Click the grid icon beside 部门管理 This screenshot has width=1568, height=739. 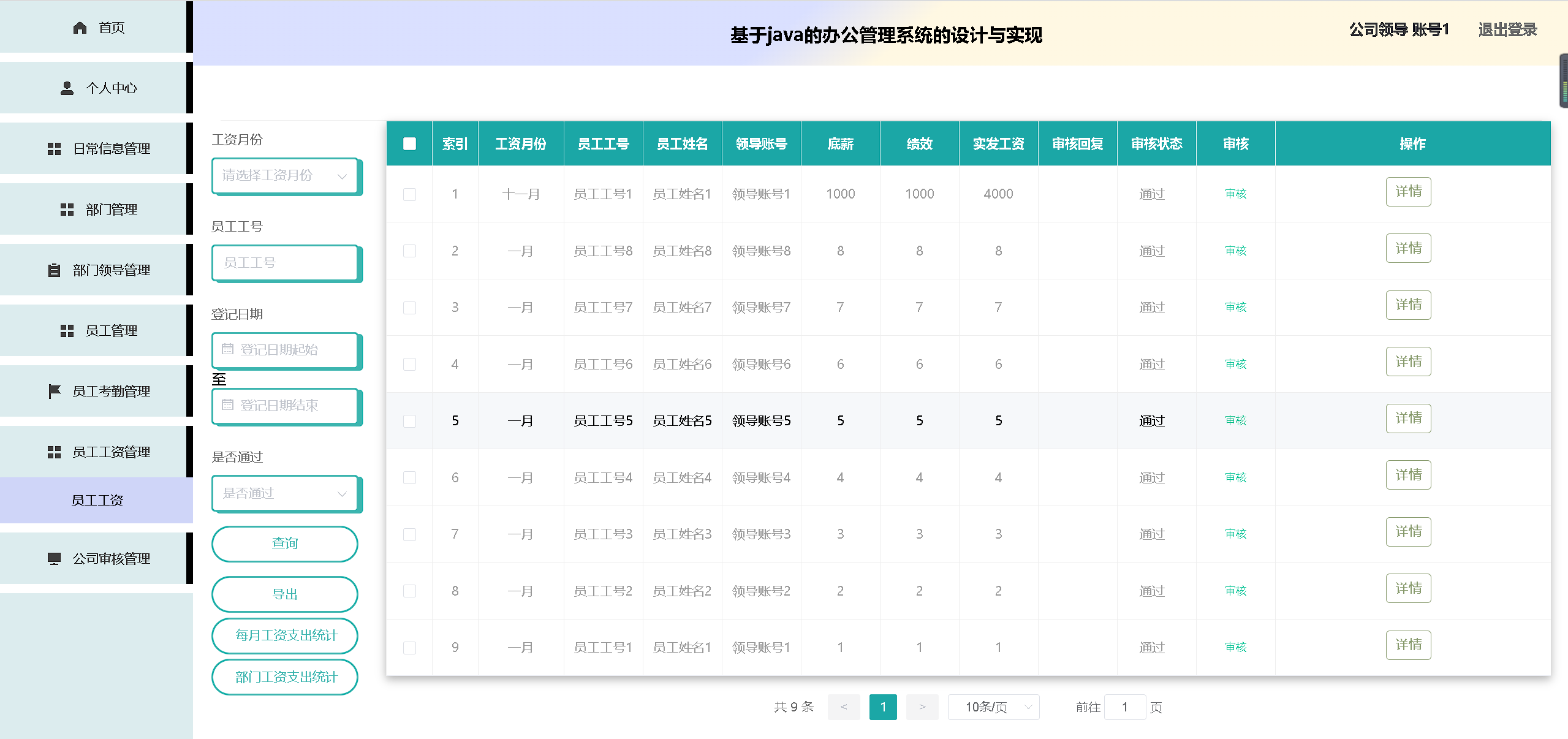click(x=67, y=210)
